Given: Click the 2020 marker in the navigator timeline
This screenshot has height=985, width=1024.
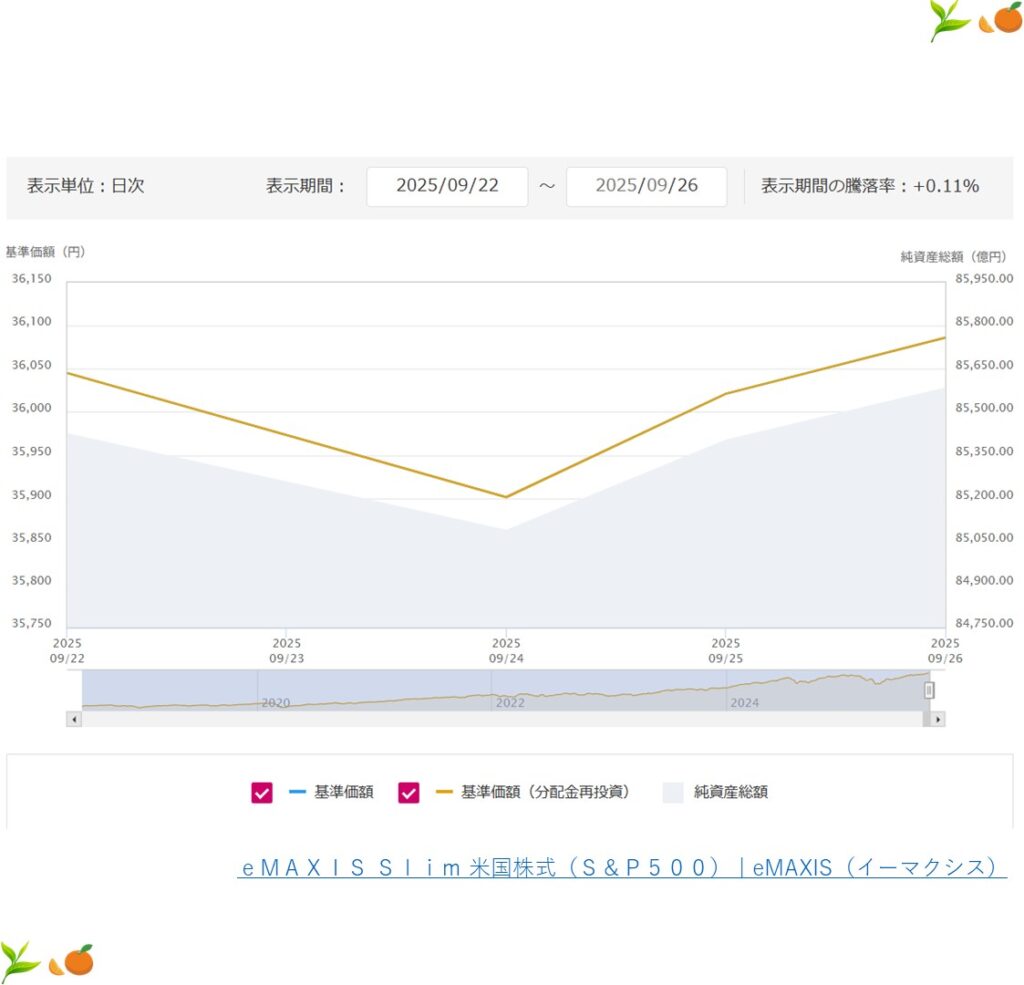Looking at the screenshot, I should click(275, 703).
